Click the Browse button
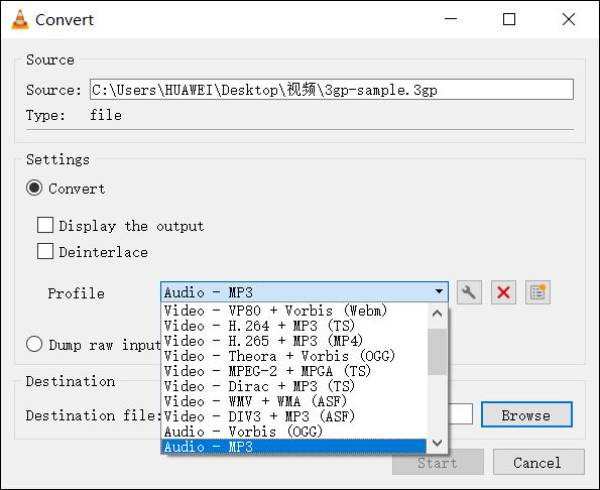Viewport: 600px width, 490px height. tap(527, 415)
